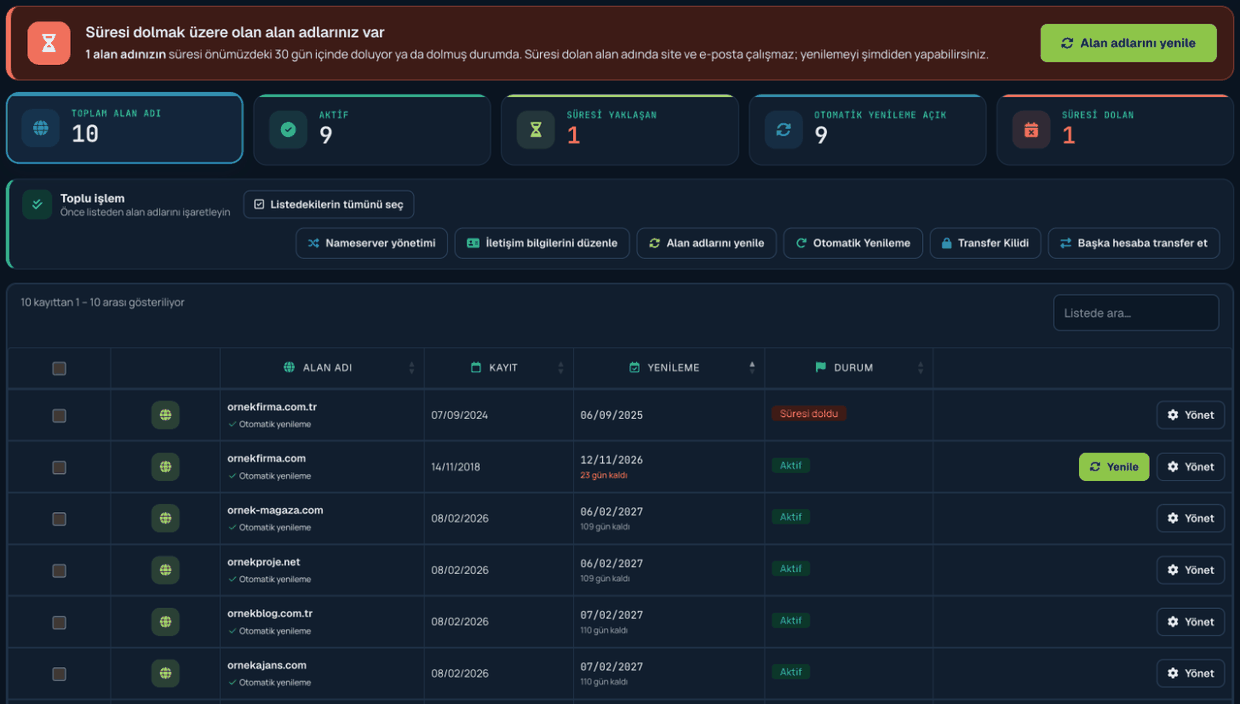Open Nameserver yönetimi bulk action

(x=371, y=243)
